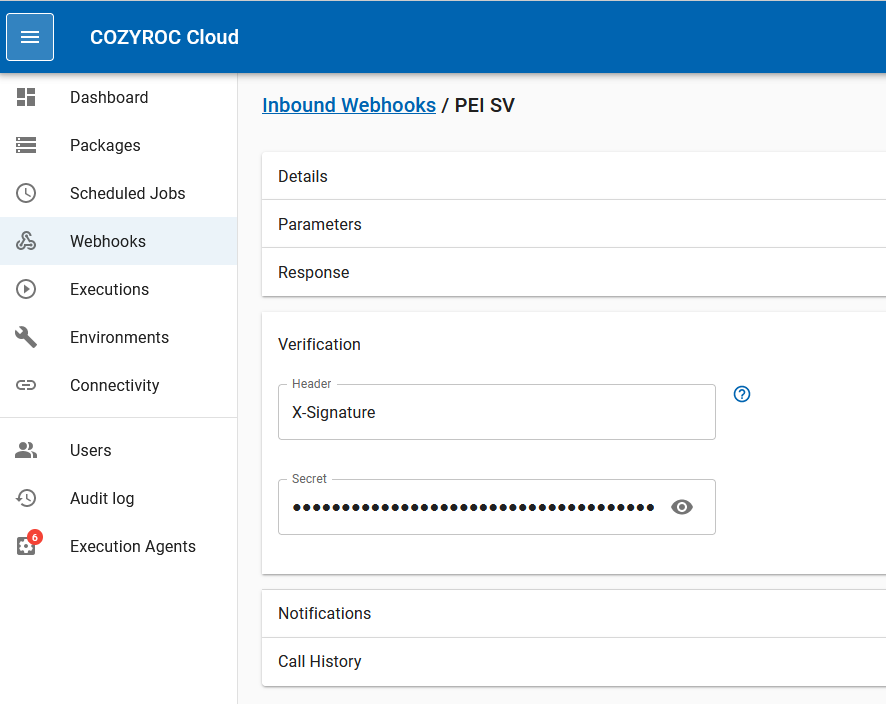Click the X-Signature Header input field
This screenshot has width=886, height=704.
[496, 412]
